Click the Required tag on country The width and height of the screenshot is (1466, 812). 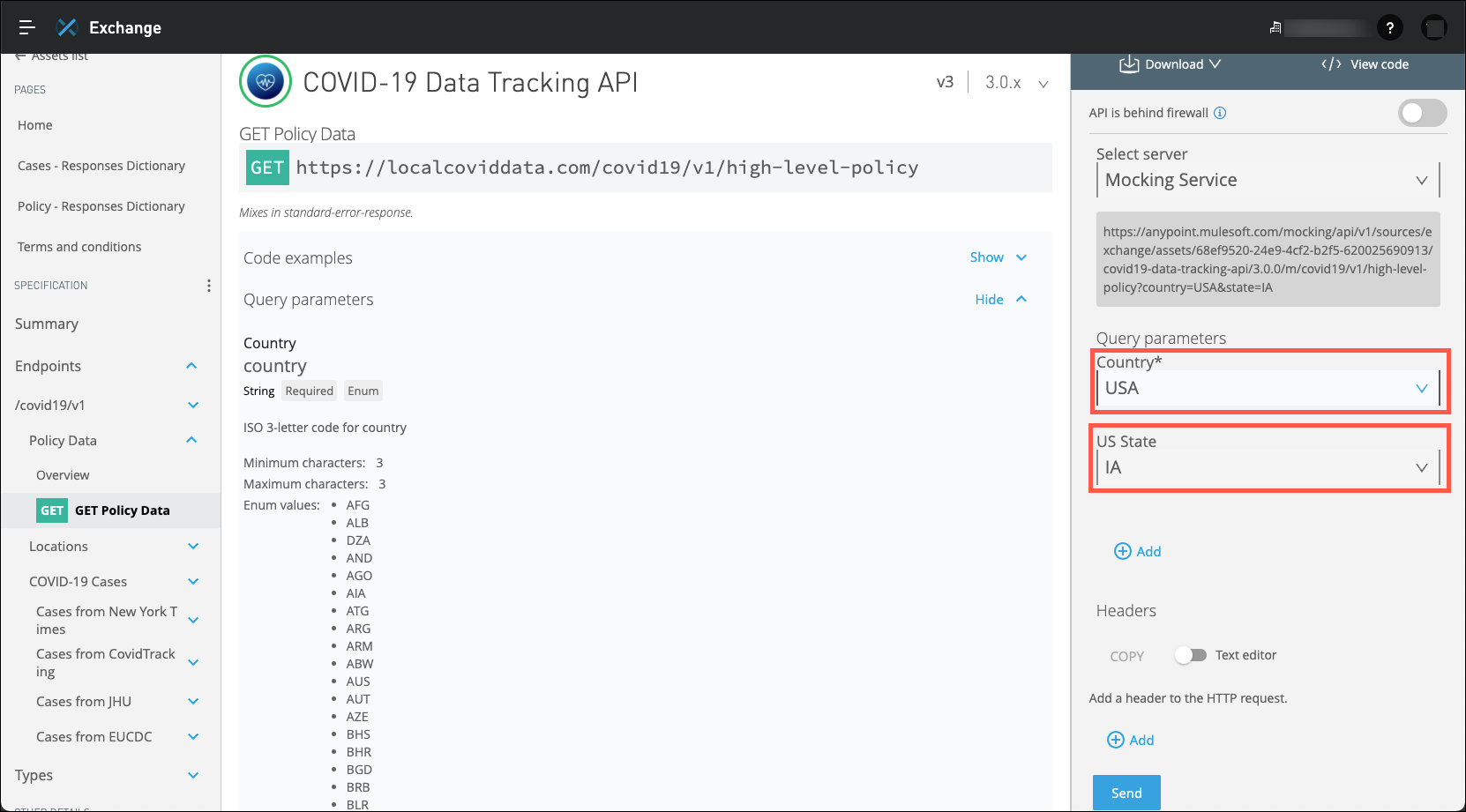point(310,391)
